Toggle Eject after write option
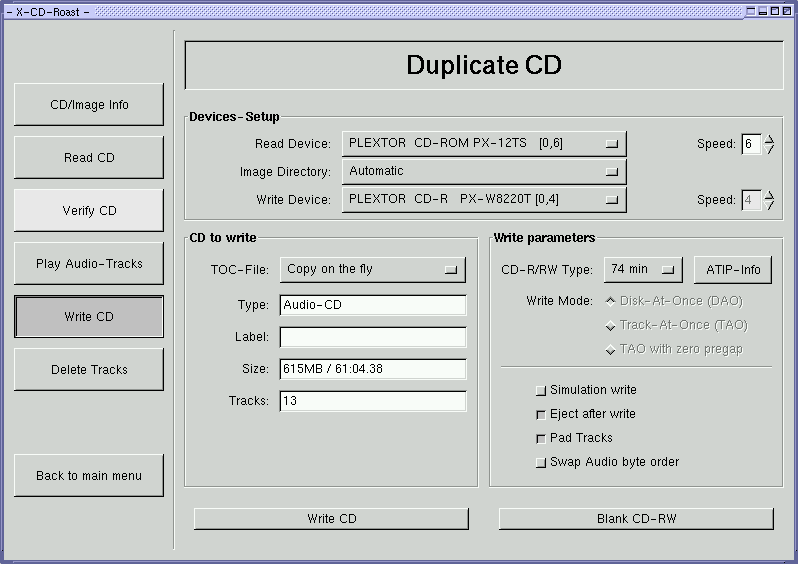The height and width of the screenshot is (564, 798). point(542,415)
